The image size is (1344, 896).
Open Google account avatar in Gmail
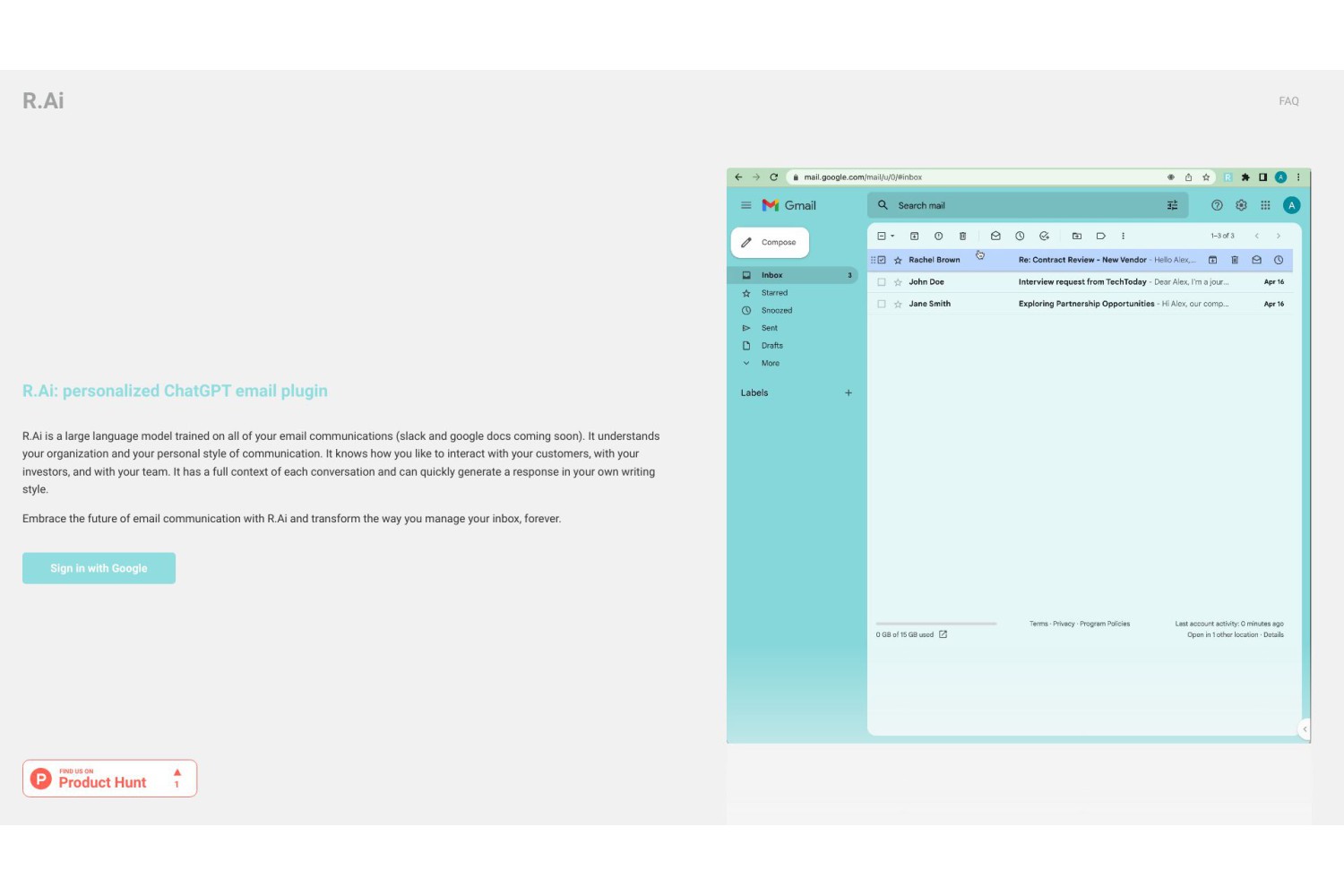1291,205
